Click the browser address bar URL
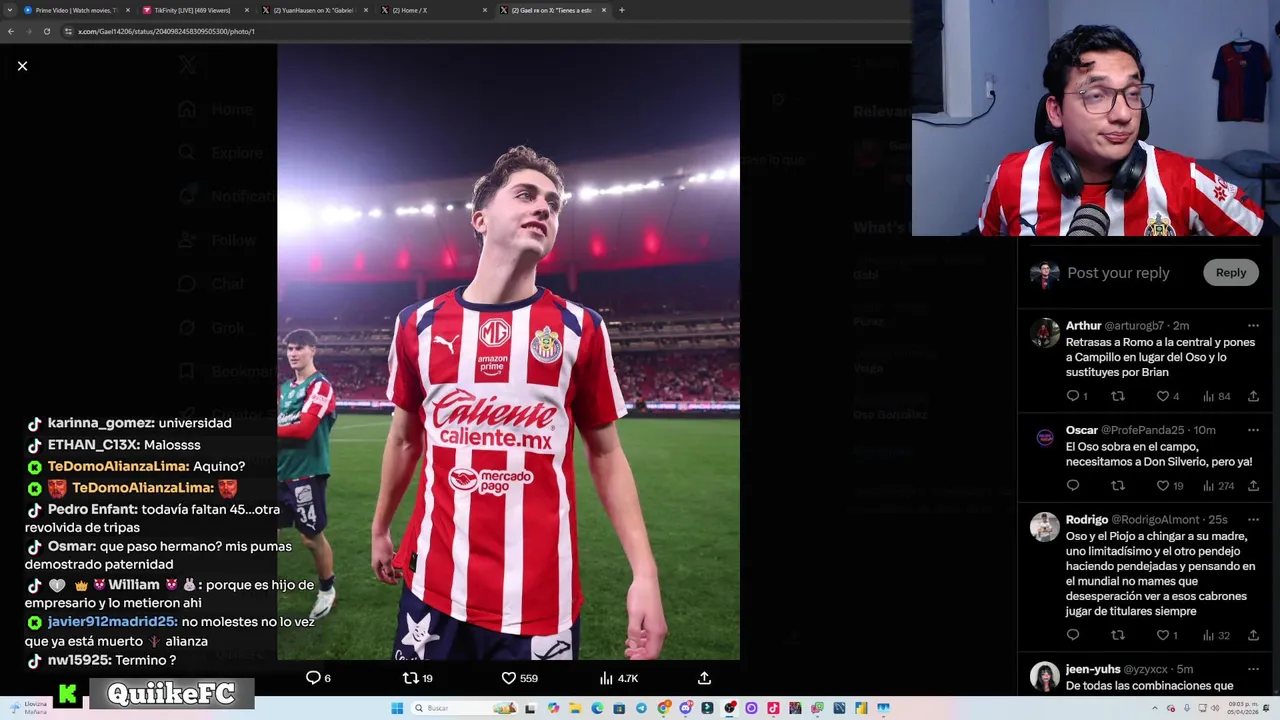1280x720 pixels. pos(166,31)
